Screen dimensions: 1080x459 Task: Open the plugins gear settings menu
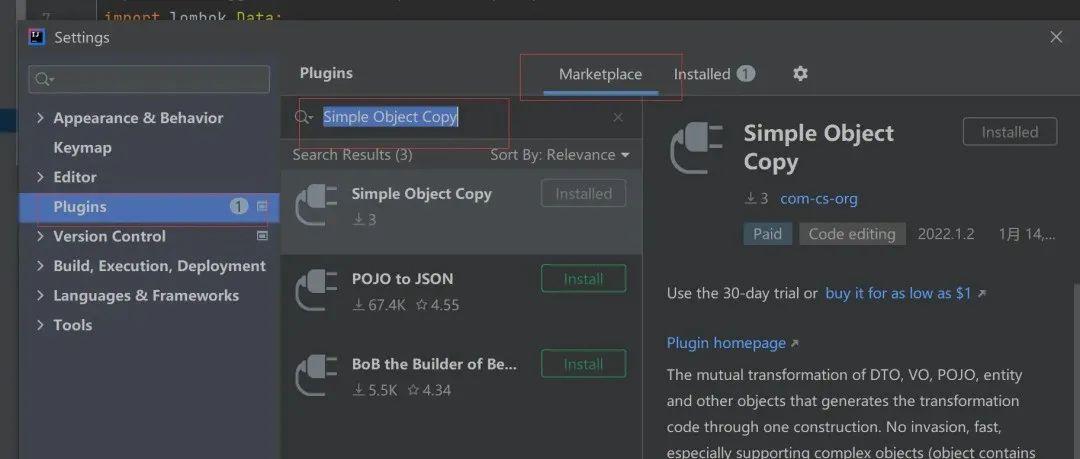click(x=800, y=74)
